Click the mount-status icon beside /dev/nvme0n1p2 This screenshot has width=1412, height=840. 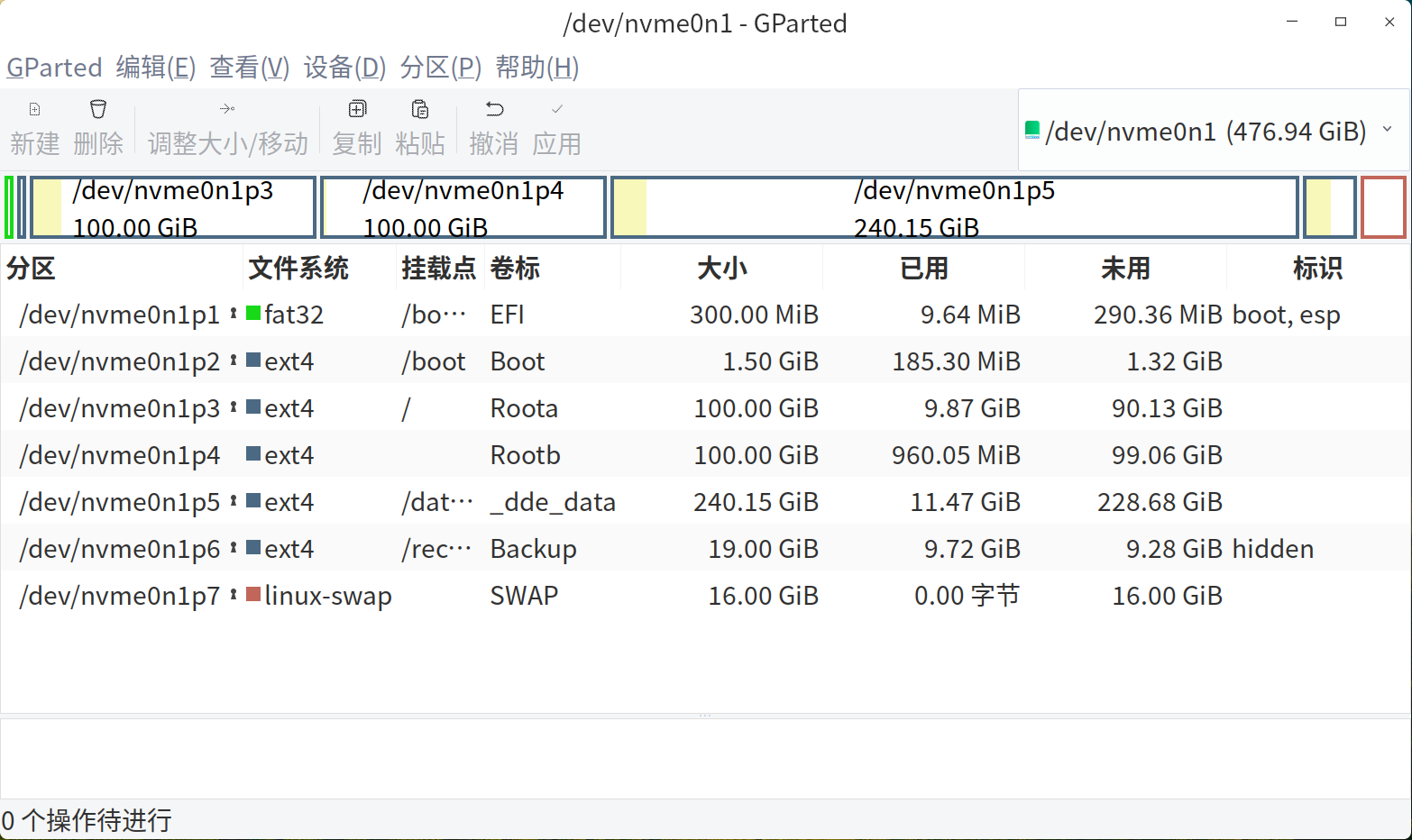click(x=234, y=361)
